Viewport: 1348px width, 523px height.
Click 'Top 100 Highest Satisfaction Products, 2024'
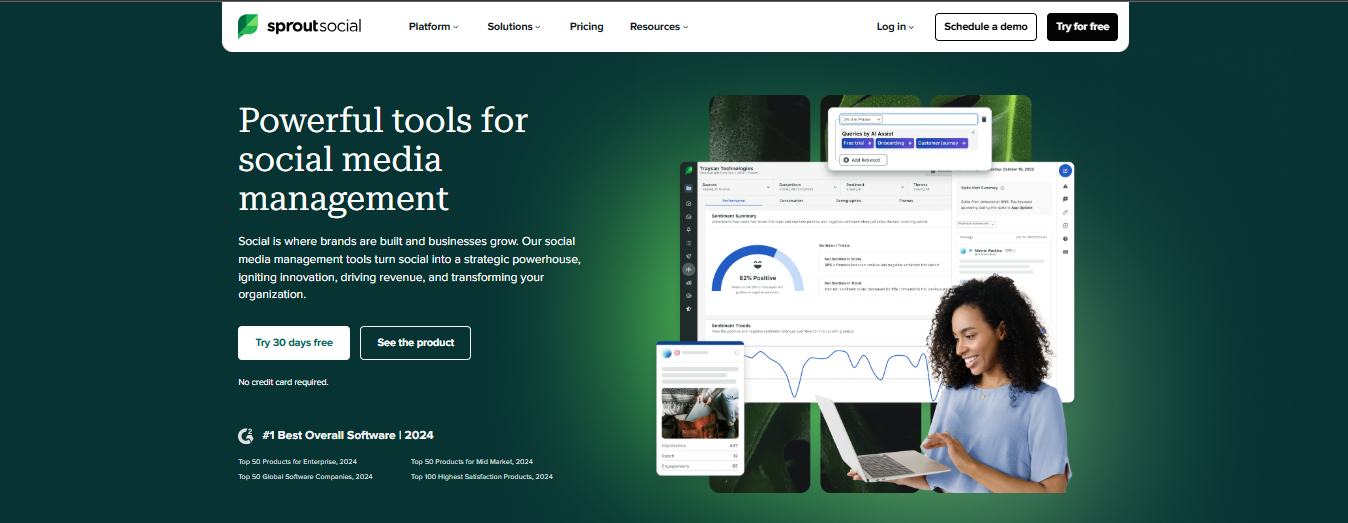click(x=482, y=477)
